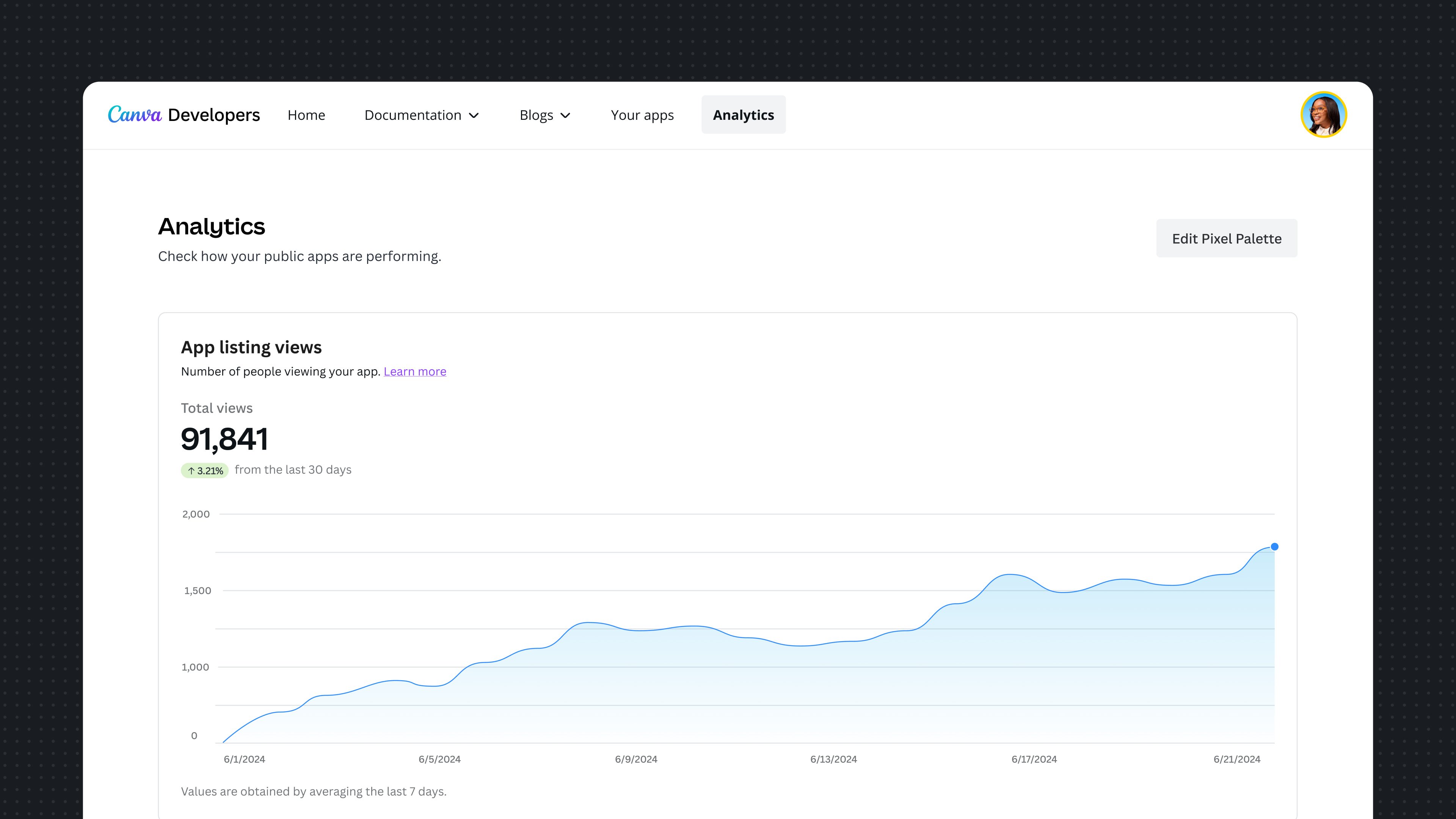1456x819 pixels.
Task: Click the Edit Pixel Palette button
Action: pyautogui.click(x=1227, y=238)
